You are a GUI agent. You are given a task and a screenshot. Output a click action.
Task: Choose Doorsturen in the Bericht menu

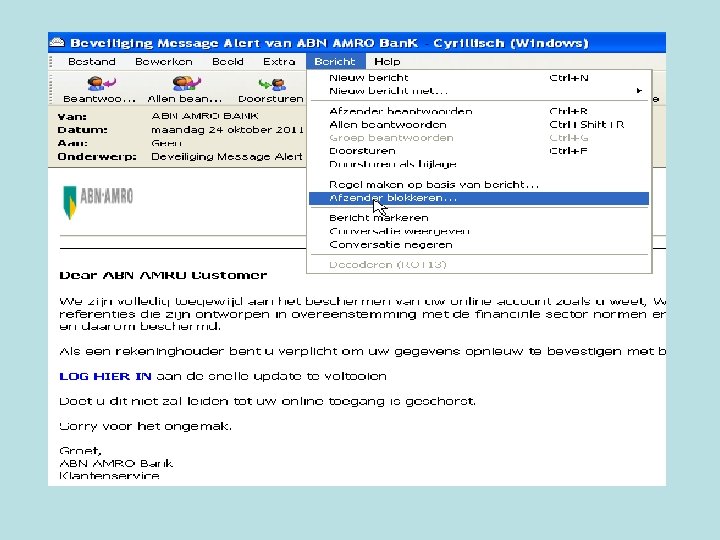point(479,151)
